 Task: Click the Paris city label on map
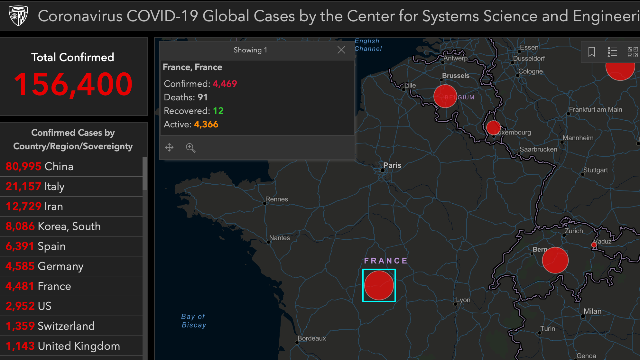(x=392, y=165)
